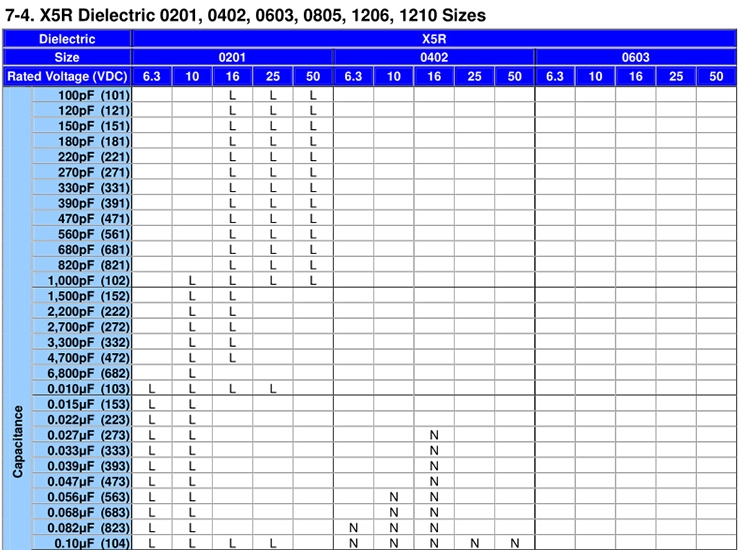
Task: Select the 0402 size column header
Action: [434, 57]
